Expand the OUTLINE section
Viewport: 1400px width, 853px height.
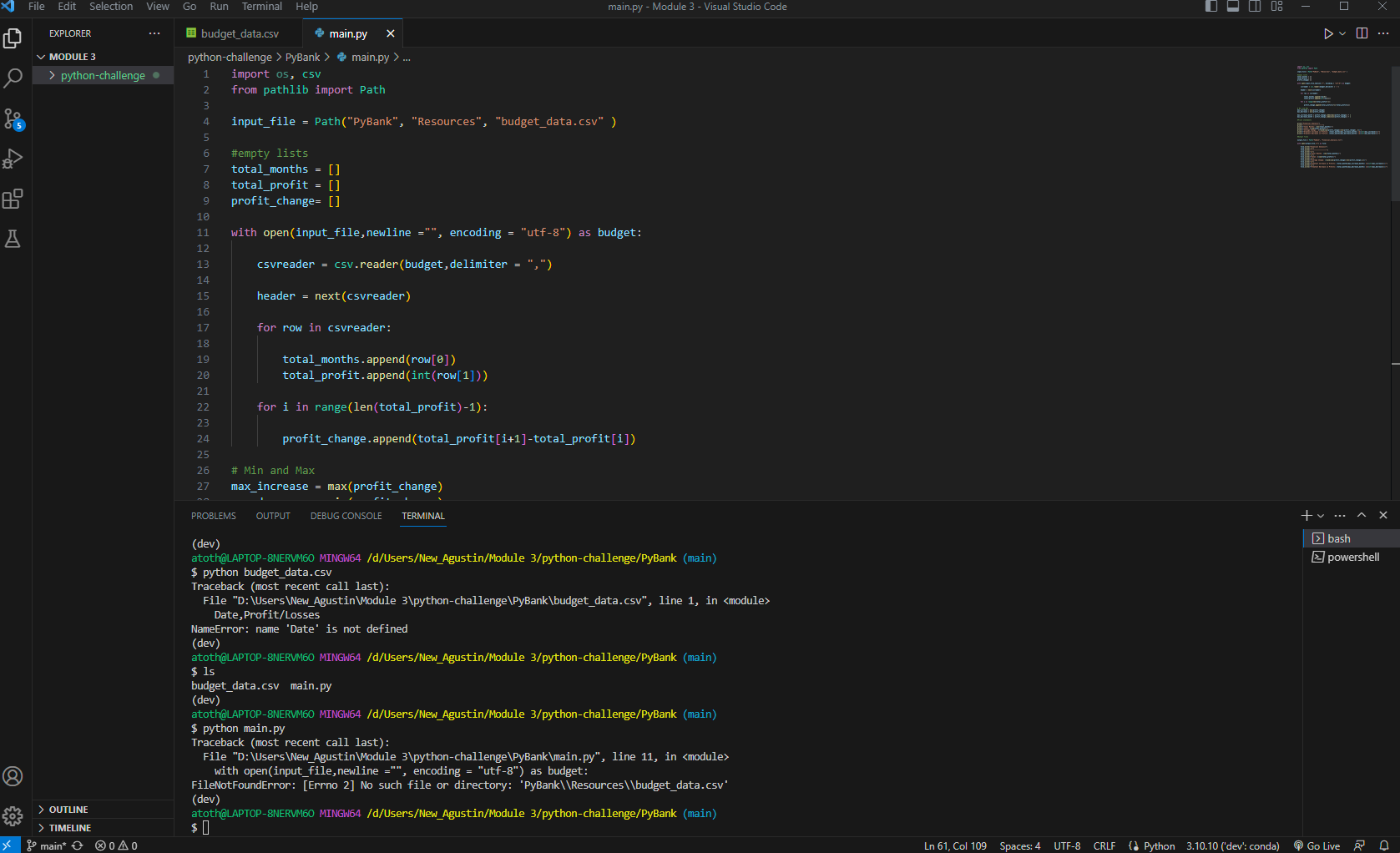pyautogui.click(x=68, y=810)
